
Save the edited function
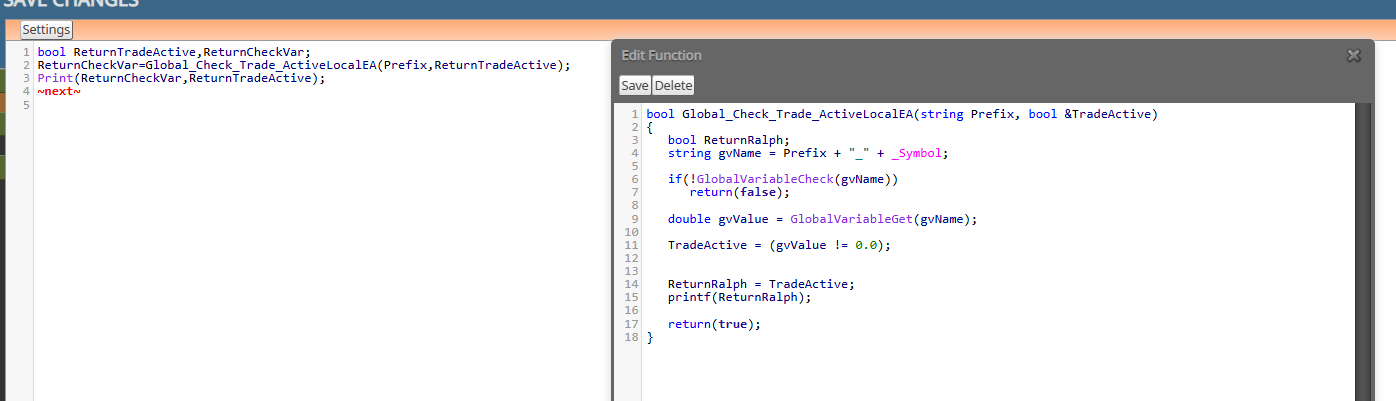(635, 86)
